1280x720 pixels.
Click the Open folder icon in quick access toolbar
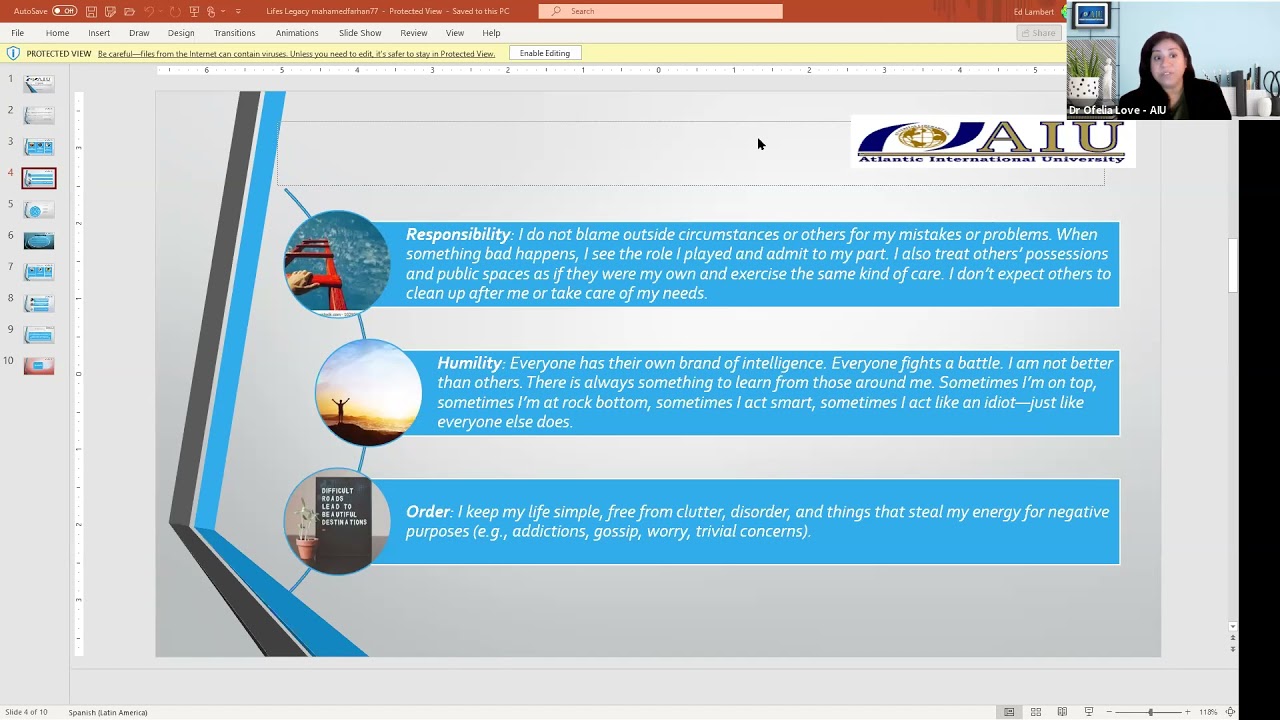[129, 11]
